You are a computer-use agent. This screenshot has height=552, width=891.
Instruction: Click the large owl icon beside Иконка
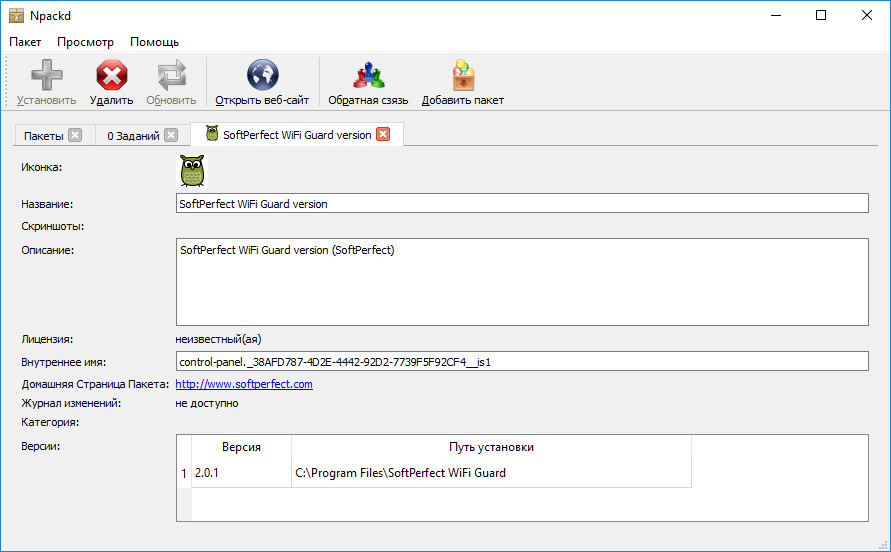pyautogui.click(x=192, y=171)
